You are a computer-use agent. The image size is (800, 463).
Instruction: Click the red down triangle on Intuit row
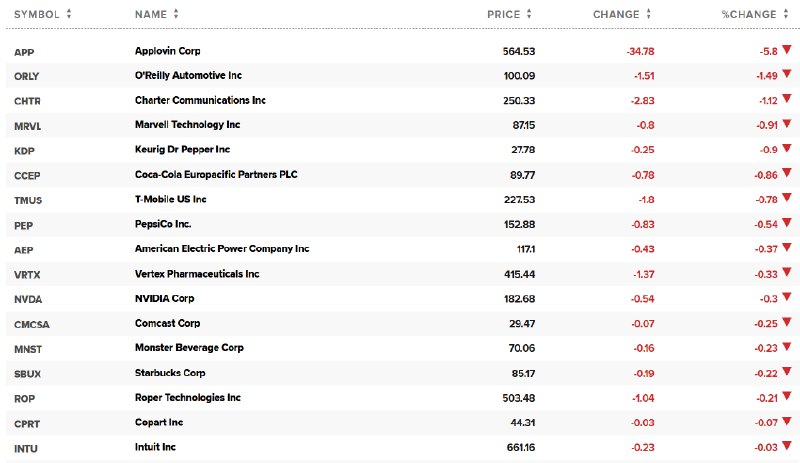[786, 446]
